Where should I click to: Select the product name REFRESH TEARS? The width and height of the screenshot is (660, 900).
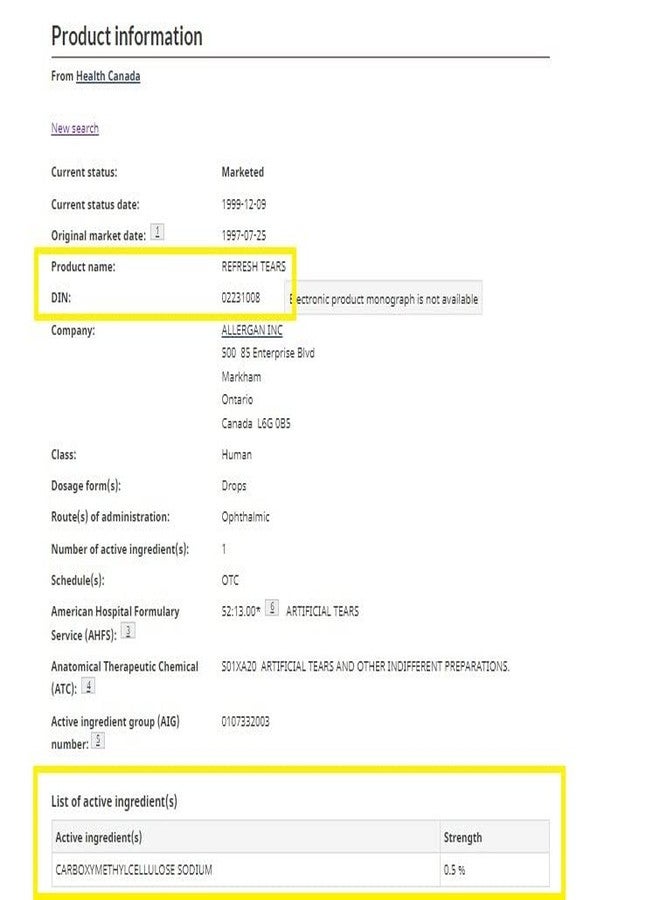pos(254,266)
